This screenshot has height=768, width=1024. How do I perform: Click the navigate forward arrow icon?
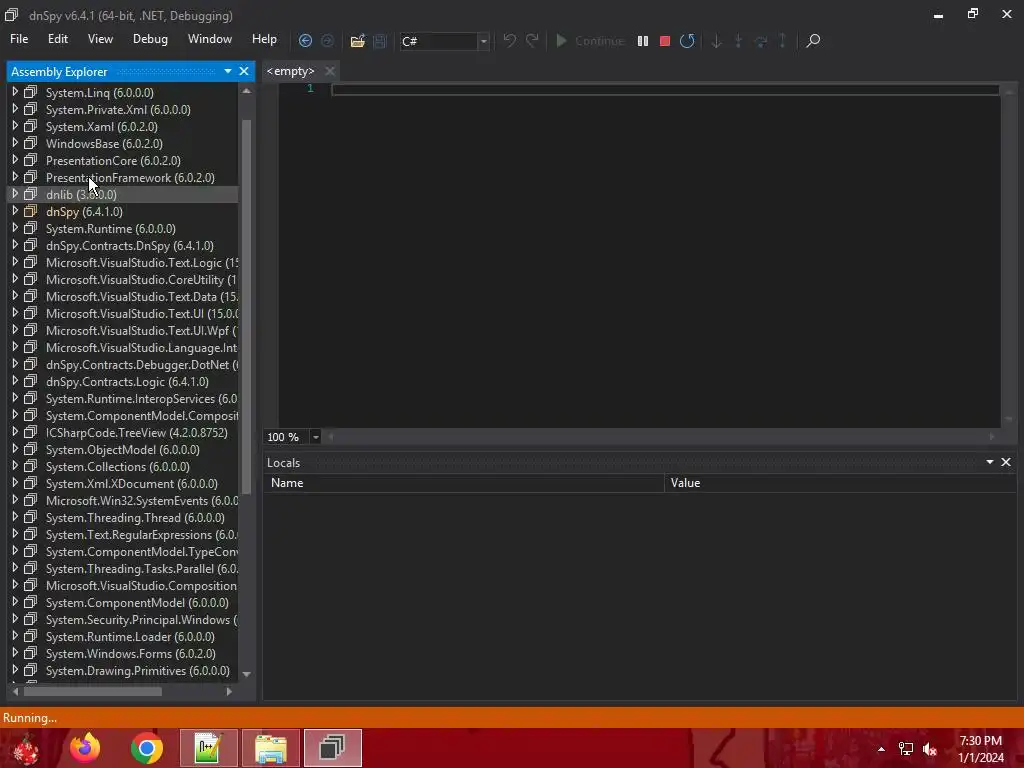(327, 40)
